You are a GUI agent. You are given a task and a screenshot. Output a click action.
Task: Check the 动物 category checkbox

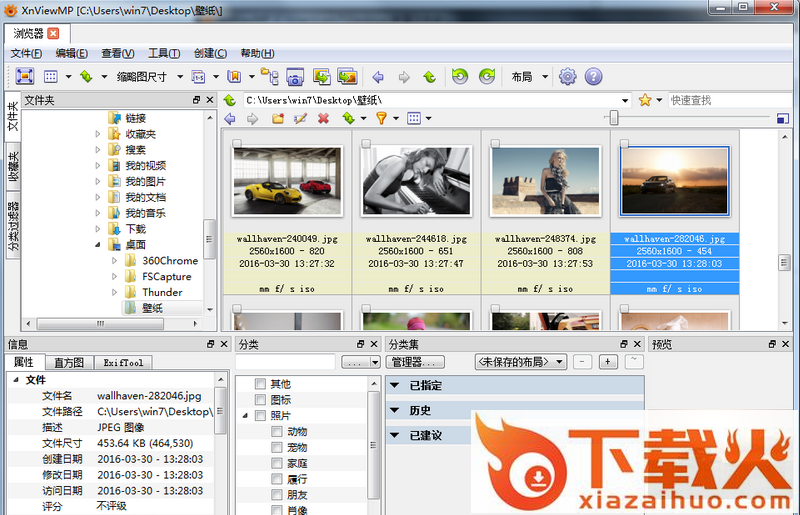click(277, 432)
